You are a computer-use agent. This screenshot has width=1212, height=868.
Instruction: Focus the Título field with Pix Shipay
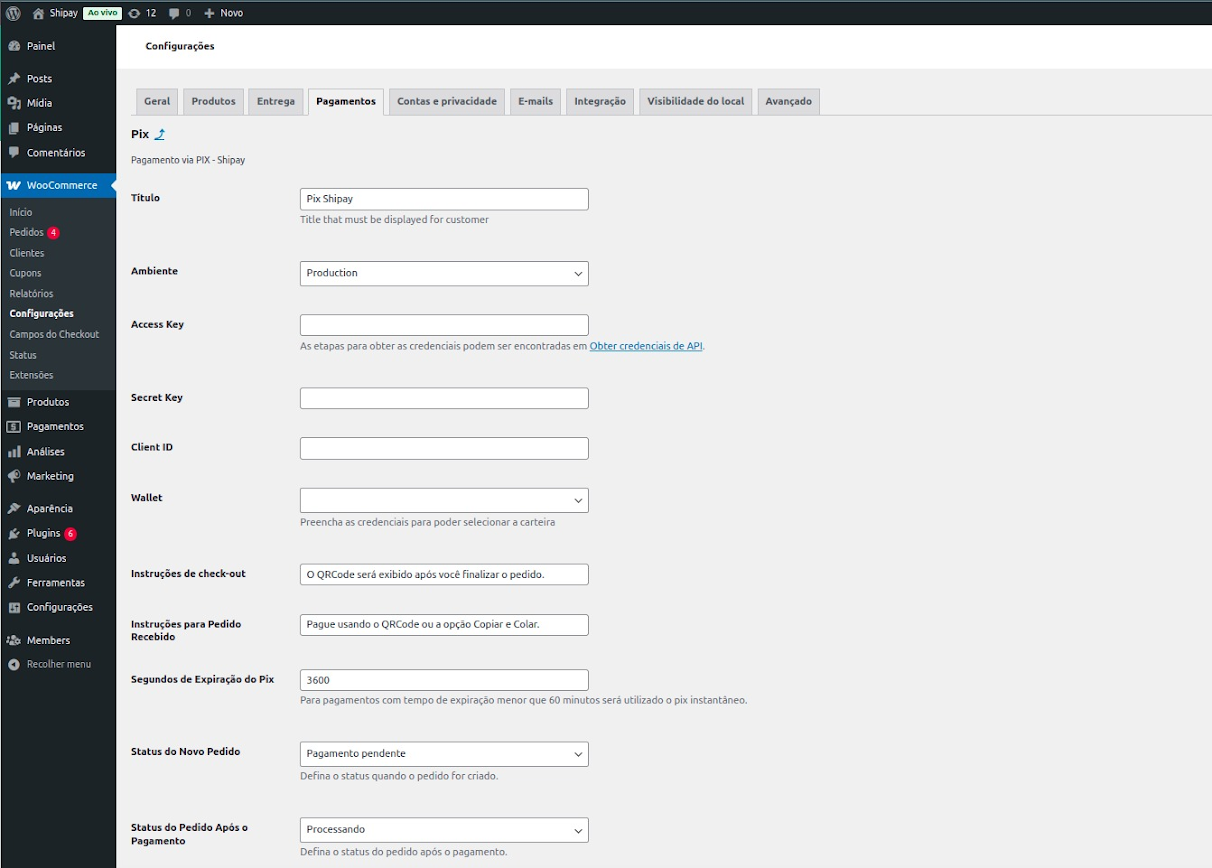[x=444, y=199]
